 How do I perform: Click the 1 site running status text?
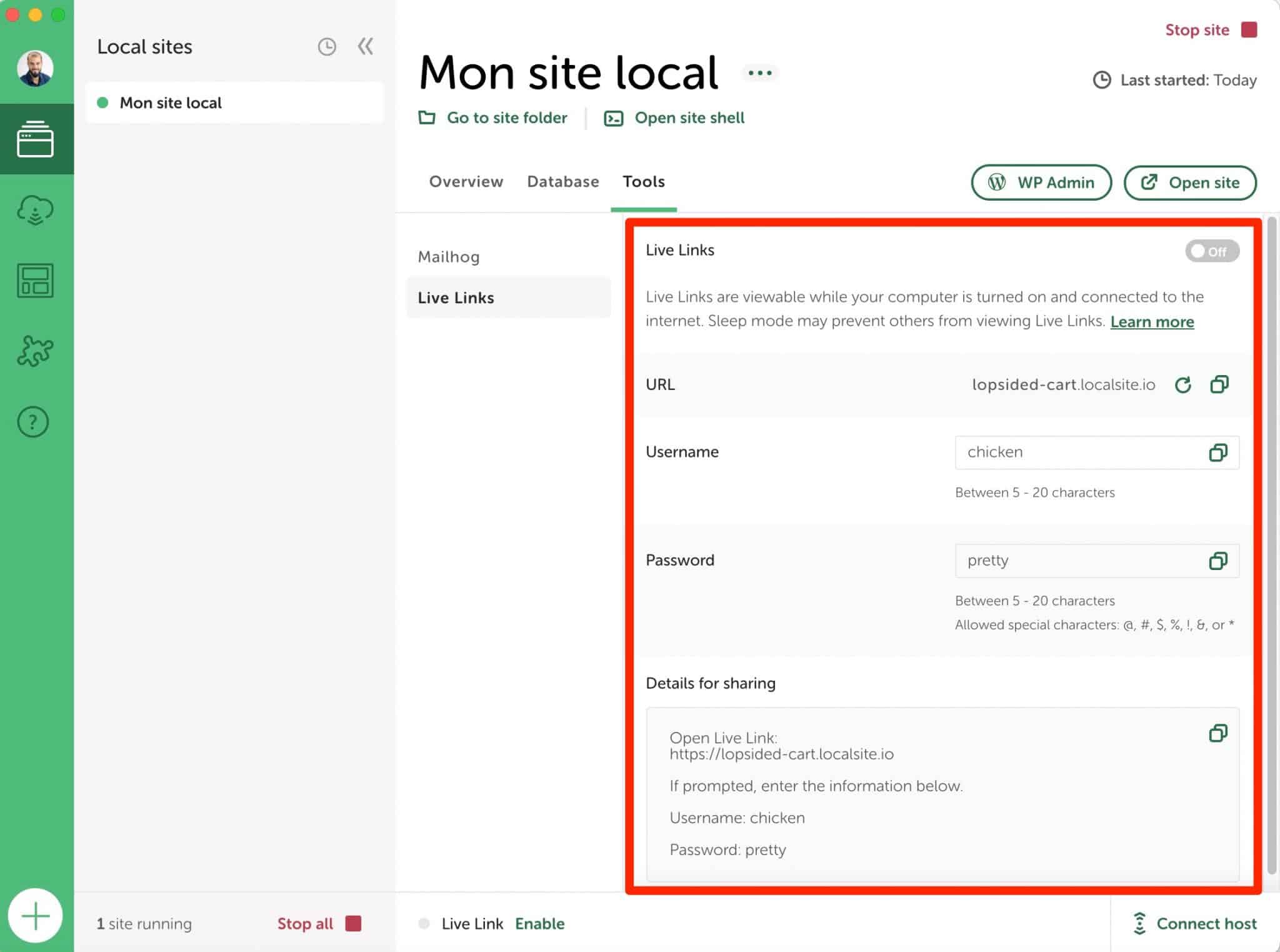pos(144,923)
